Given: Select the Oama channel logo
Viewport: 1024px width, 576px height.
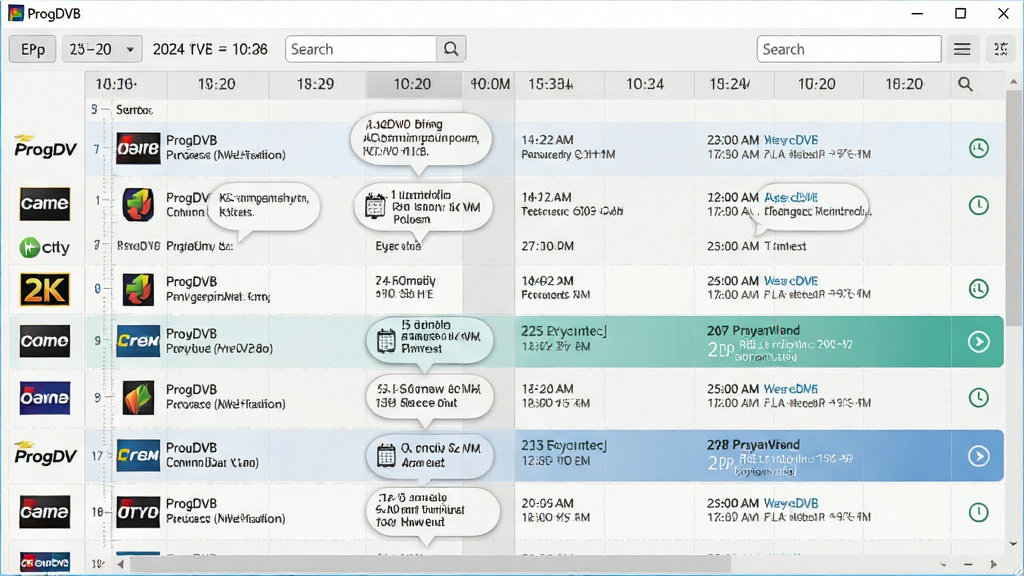Looking at the screenshot, I should coord(44,398).
